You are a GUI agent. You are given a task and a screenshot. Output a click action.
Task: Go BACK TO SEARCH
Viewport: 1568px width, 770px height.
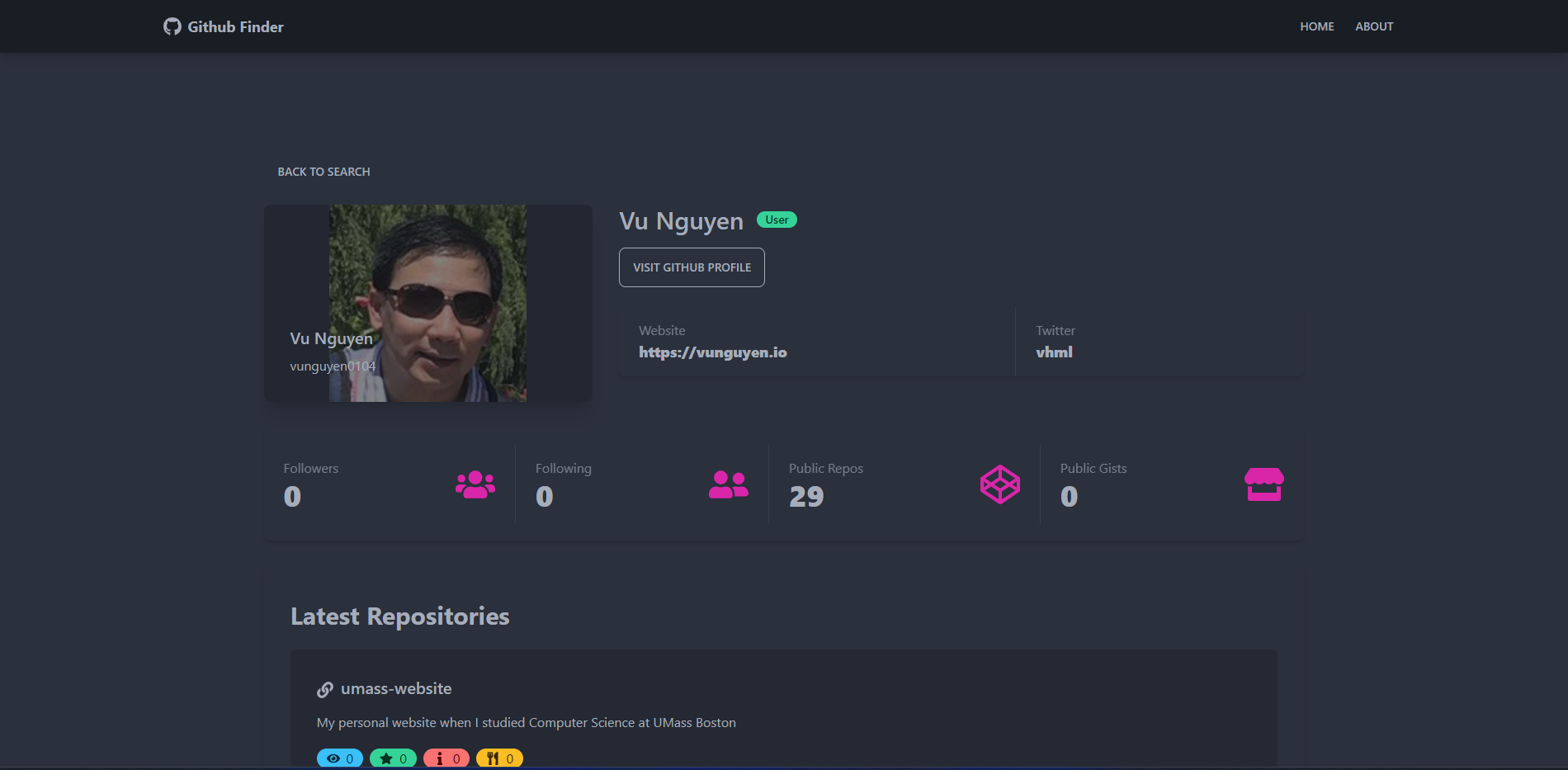324,171
